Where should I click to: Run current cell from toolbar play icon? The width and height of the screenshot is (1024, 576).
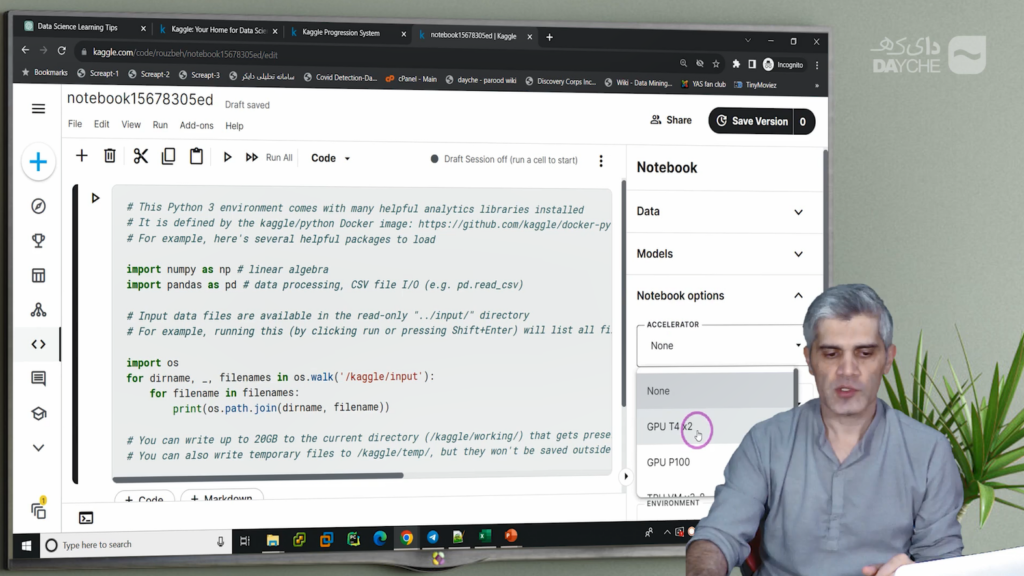click(x=227, y=157)
